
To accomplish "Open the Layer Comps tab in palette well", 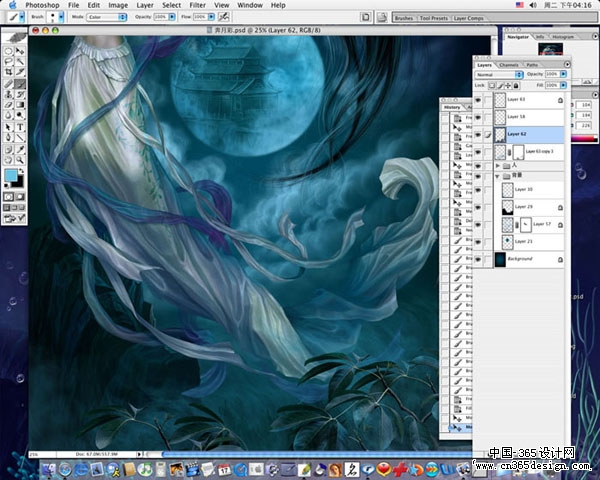I will click(x=468, y=18).
